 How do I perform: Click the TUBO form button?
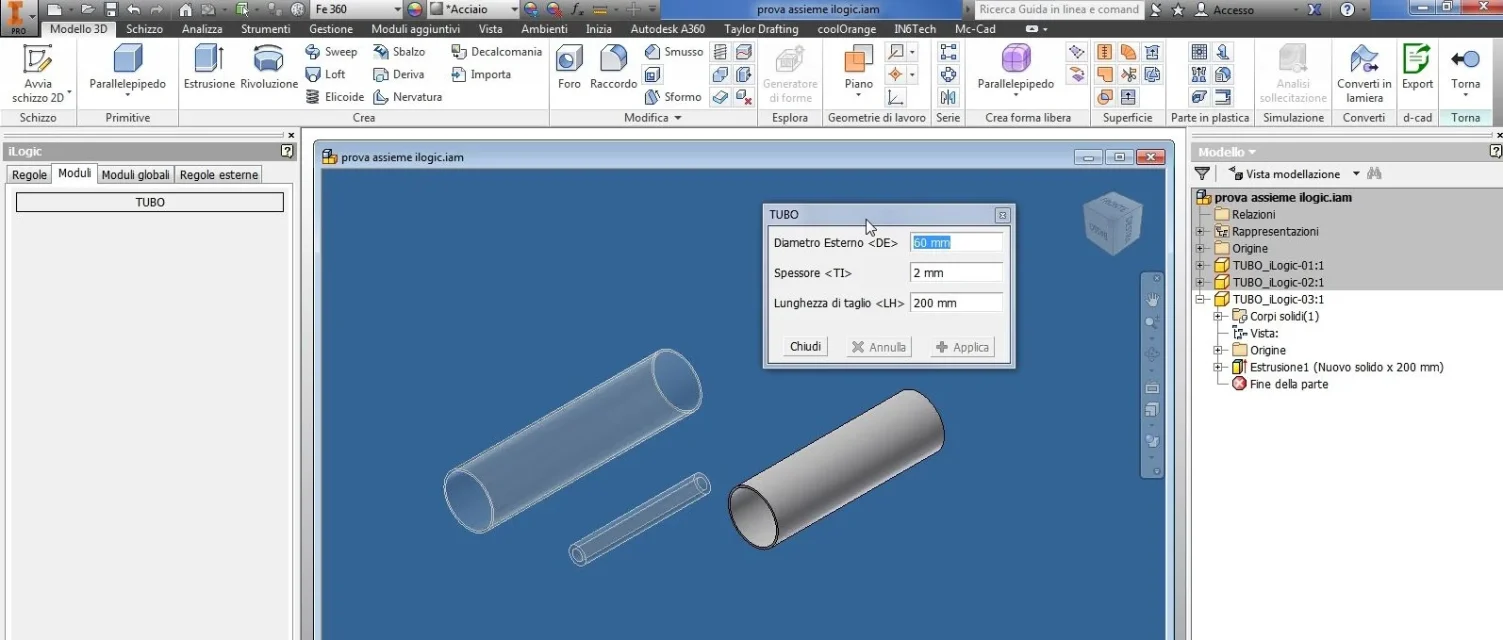pos(150,202)
